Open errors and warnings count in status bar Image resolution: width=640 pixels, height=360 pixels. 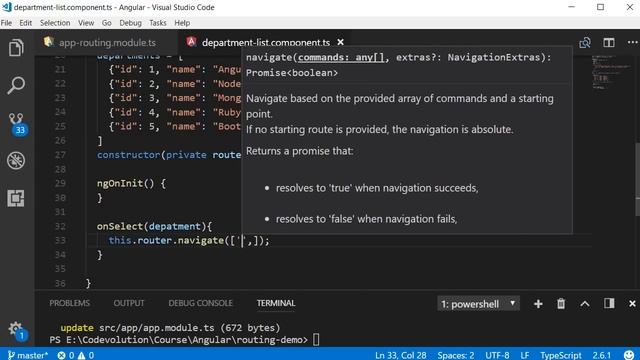[x=76, y=355]
